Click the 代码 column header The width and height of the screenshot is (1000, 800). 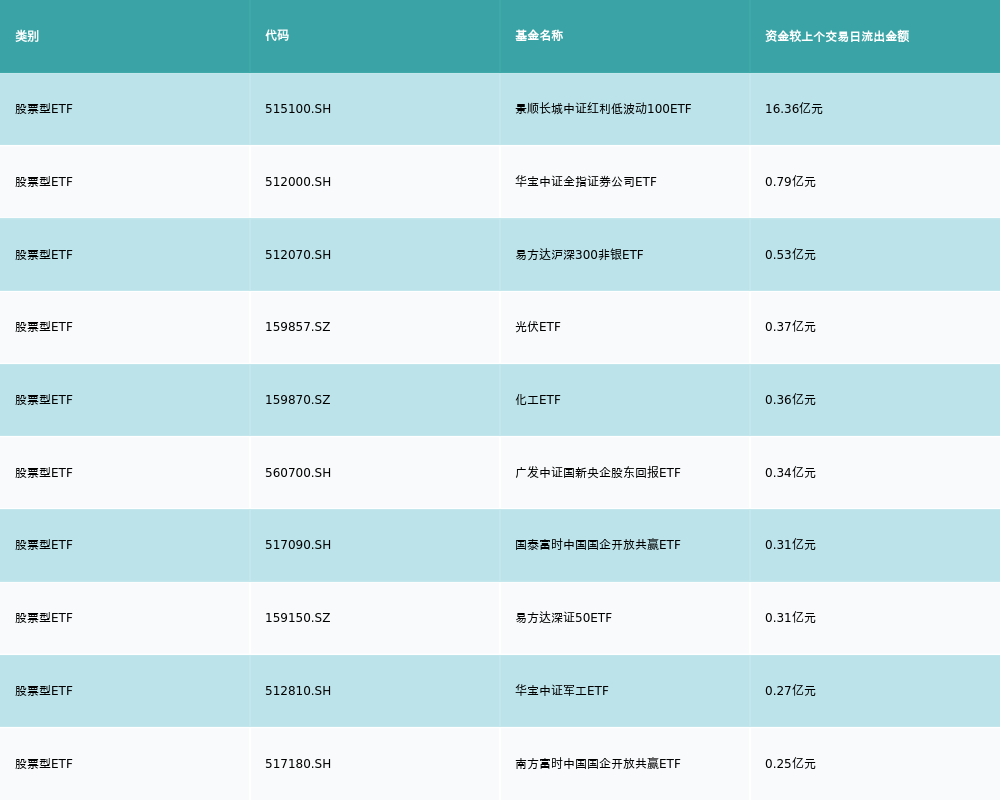point(277,36)
